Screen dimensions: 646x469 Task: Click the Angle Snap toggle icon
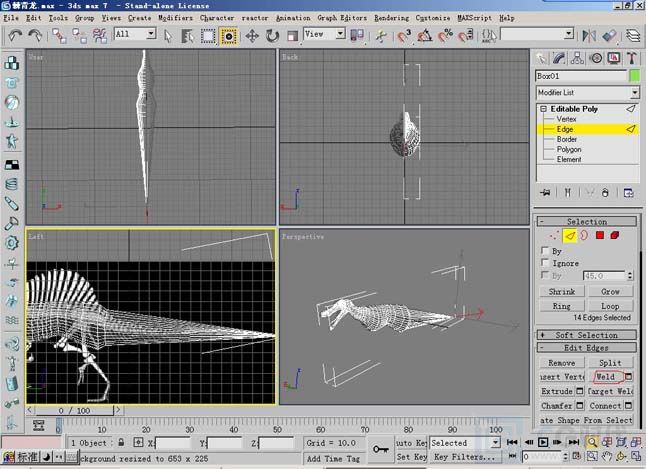coord(424,36)
